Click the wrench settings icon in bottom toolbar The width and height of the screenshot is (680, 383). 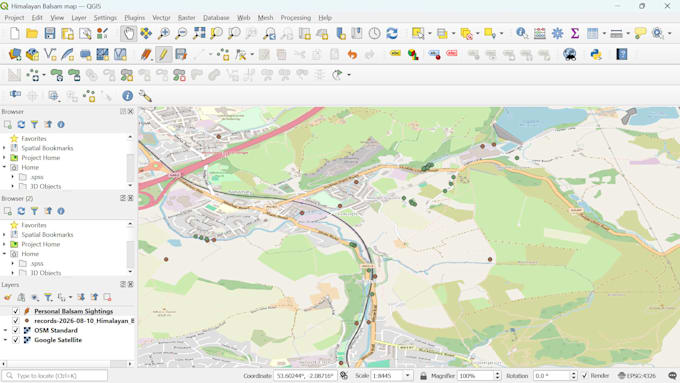pos(145,96)
